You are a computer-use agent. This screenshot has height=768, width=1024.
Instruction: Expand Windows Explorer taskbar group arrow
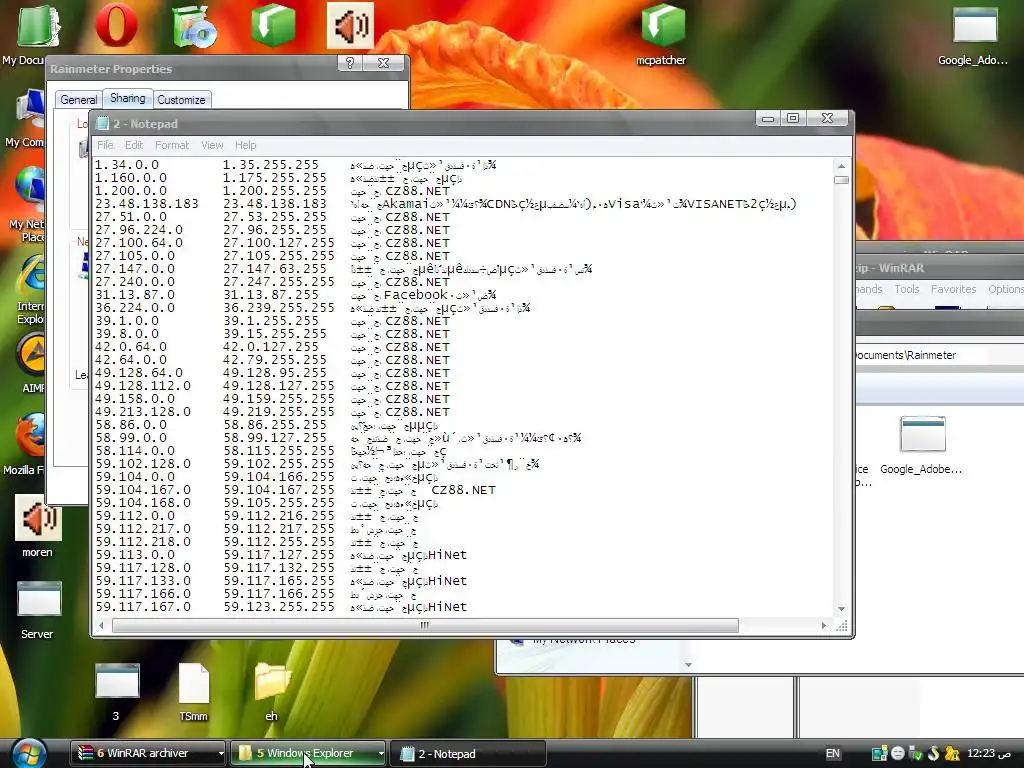pyautogui.click(x=381, y=754)
